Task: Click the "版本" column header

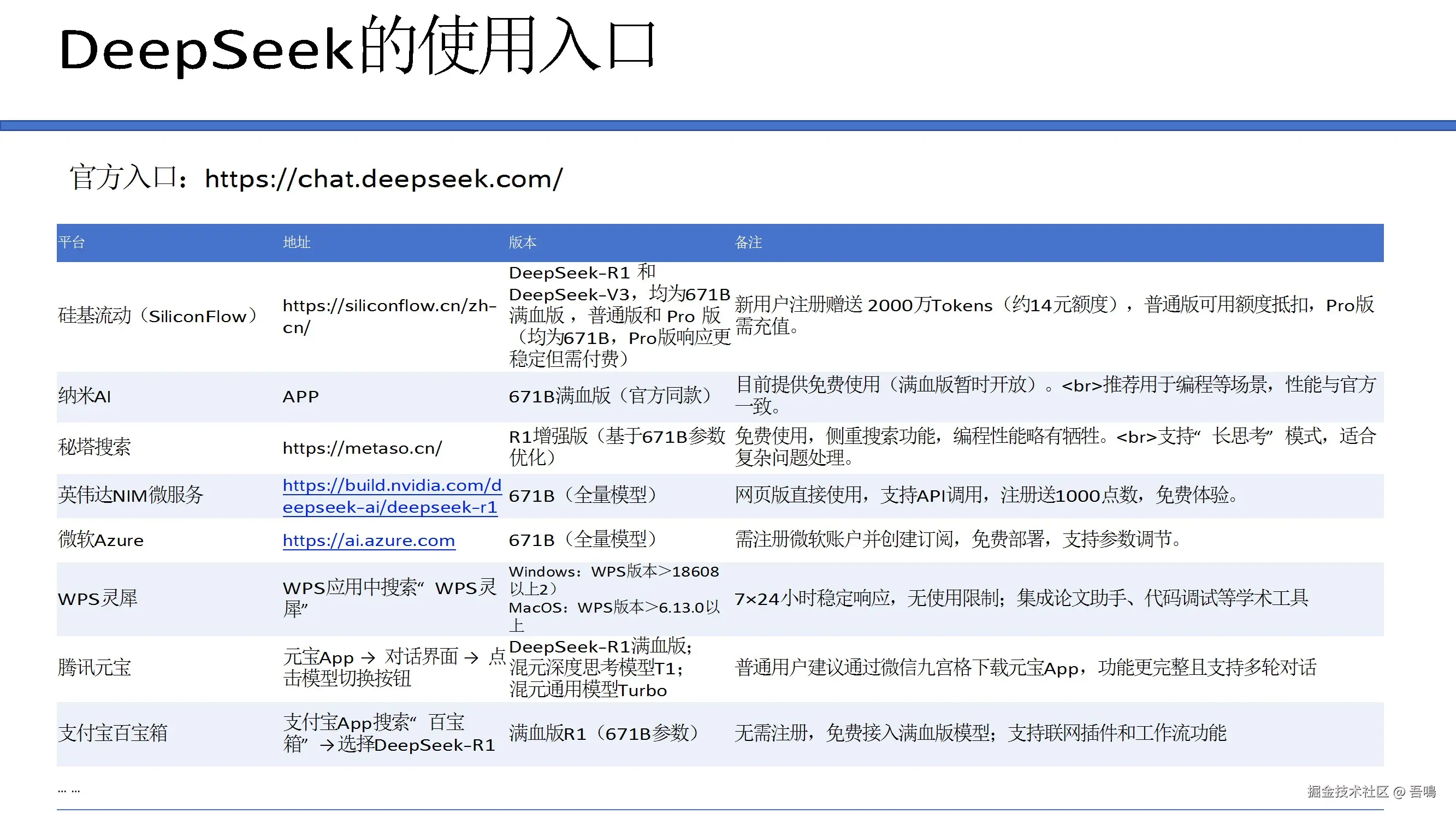Action: [522, 242]
